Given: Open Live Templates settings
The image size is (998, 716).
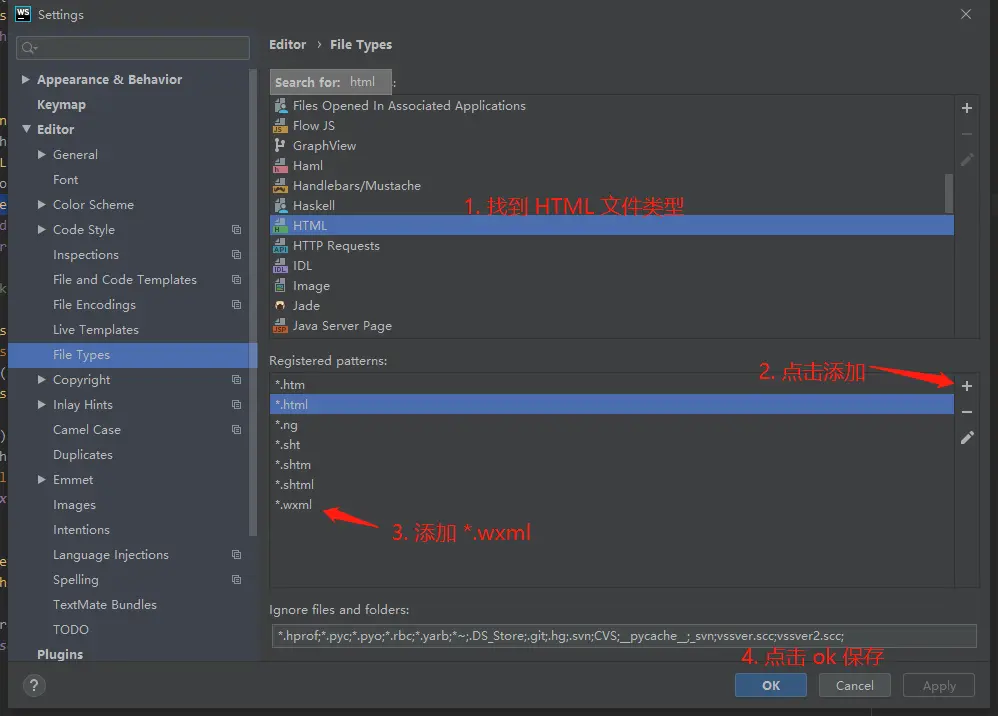Looking at the screenshot, I should (95, 330).
